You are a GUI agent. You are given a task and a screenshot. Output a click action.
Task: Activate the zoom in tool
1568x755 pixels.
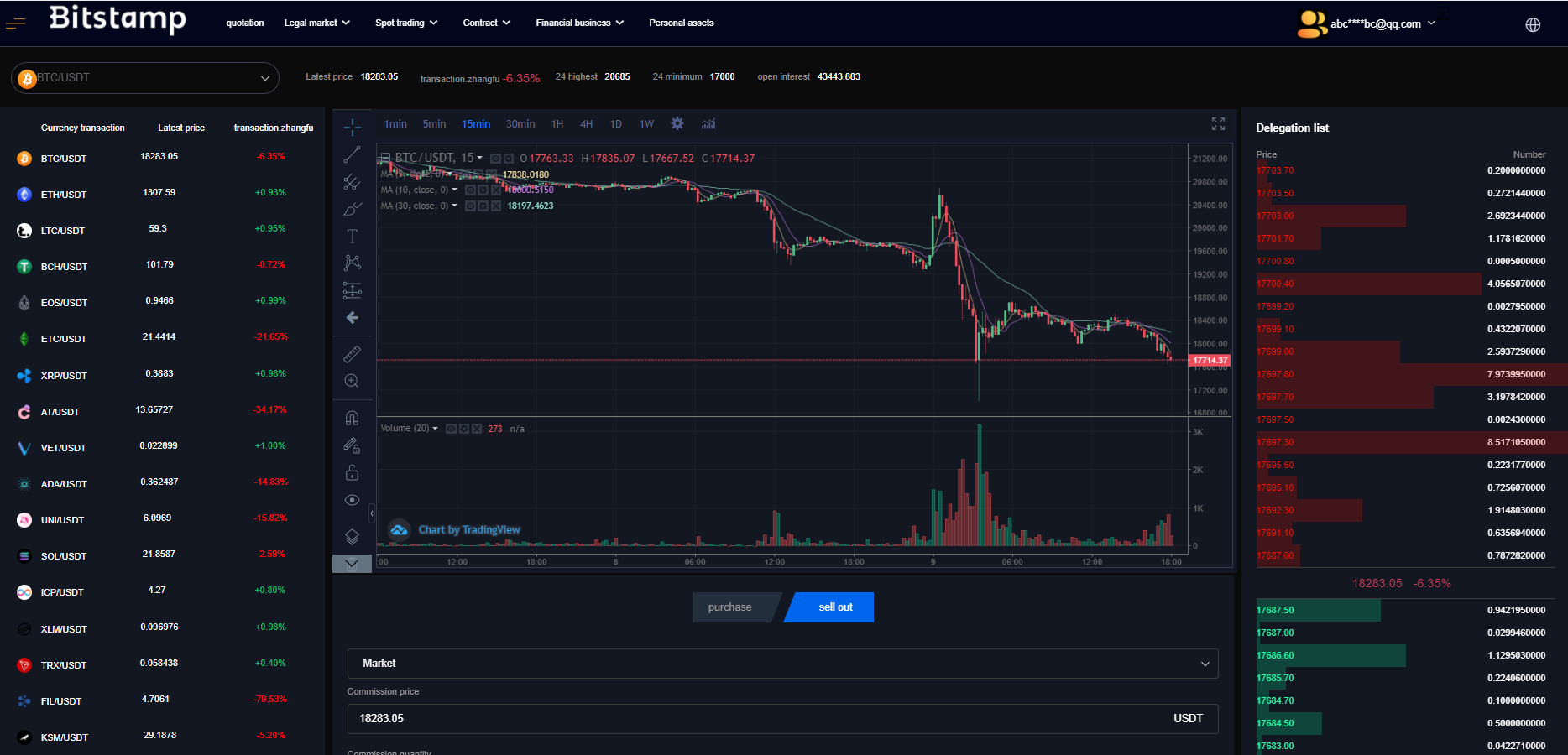[353, 381]
